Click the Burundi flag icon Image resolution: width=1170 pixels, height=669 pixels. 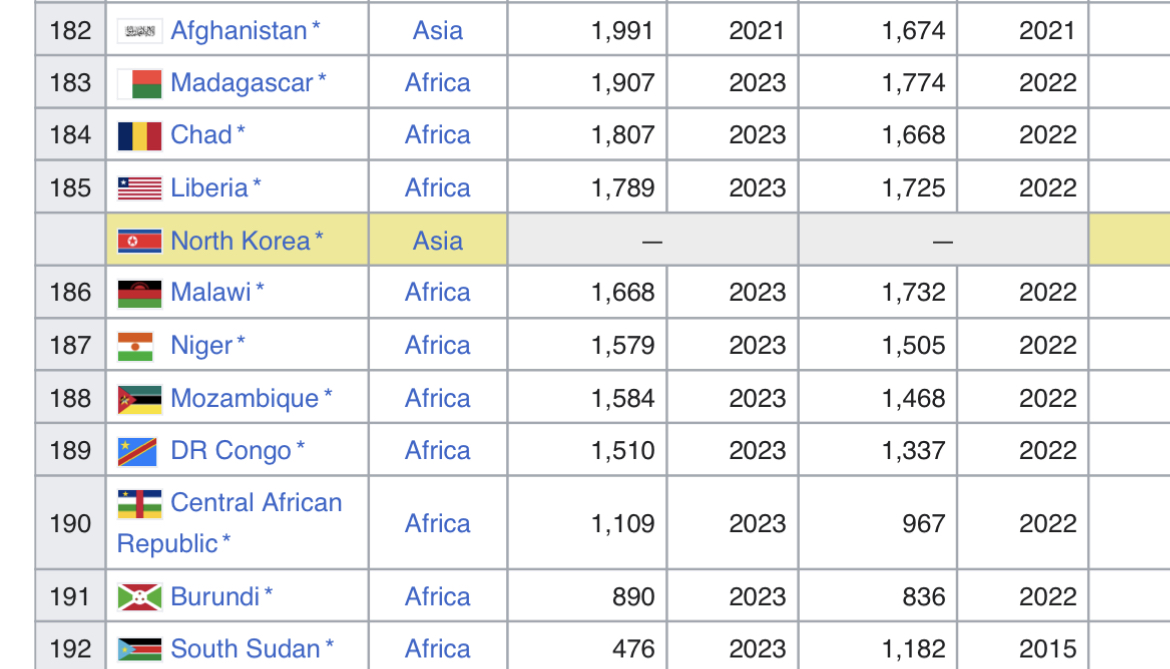tap(140, 597)
